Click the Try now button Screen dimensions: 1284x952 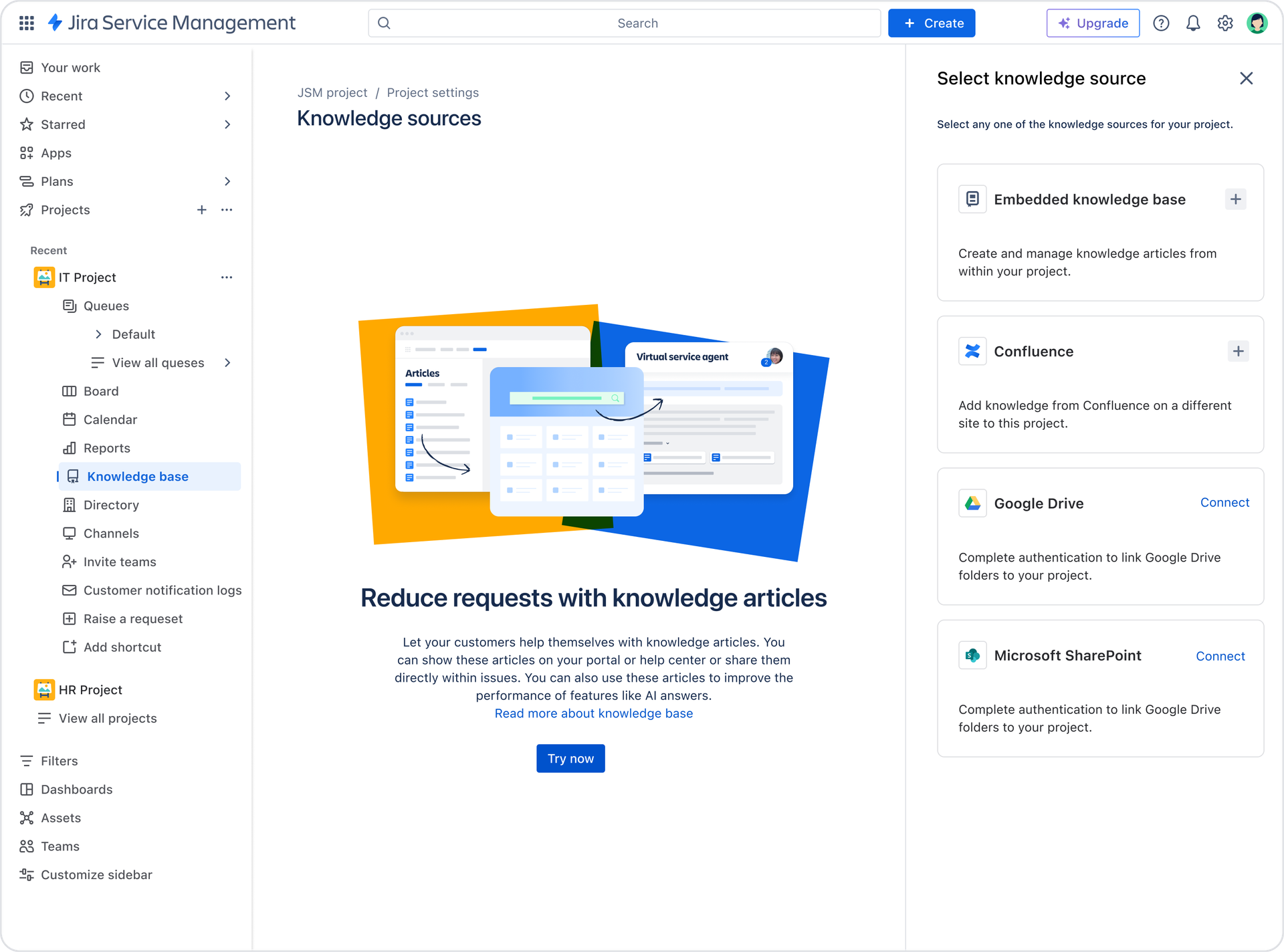pos(570,758)
